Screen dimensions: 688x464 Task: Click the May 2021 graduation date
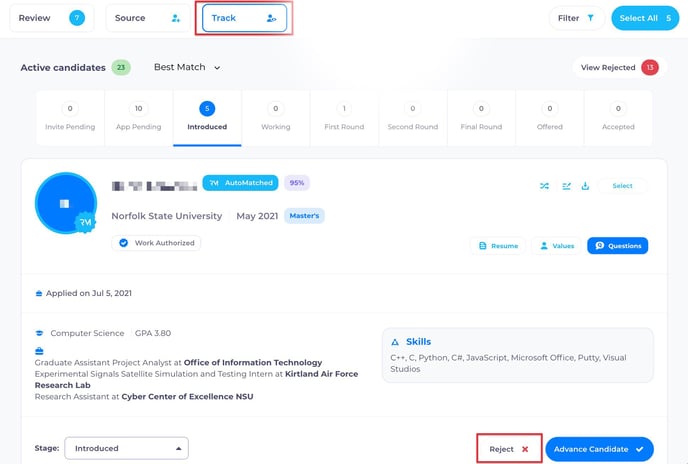[257, 216]
